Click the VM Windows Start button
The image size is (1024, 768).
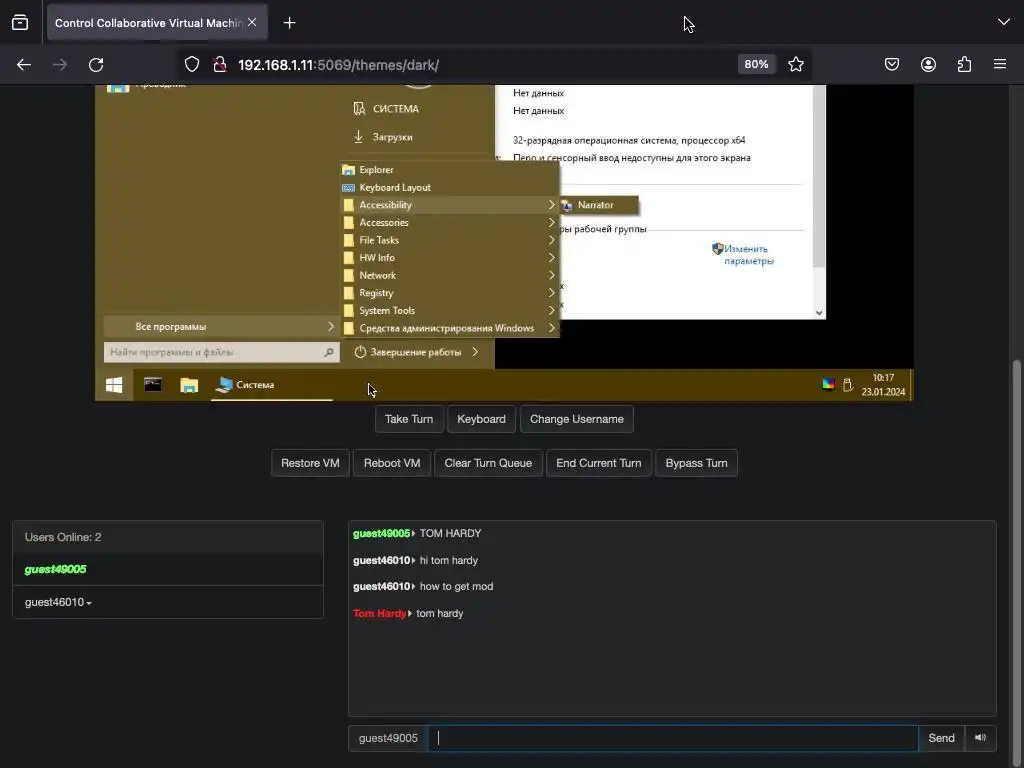(x=114, y=385)
